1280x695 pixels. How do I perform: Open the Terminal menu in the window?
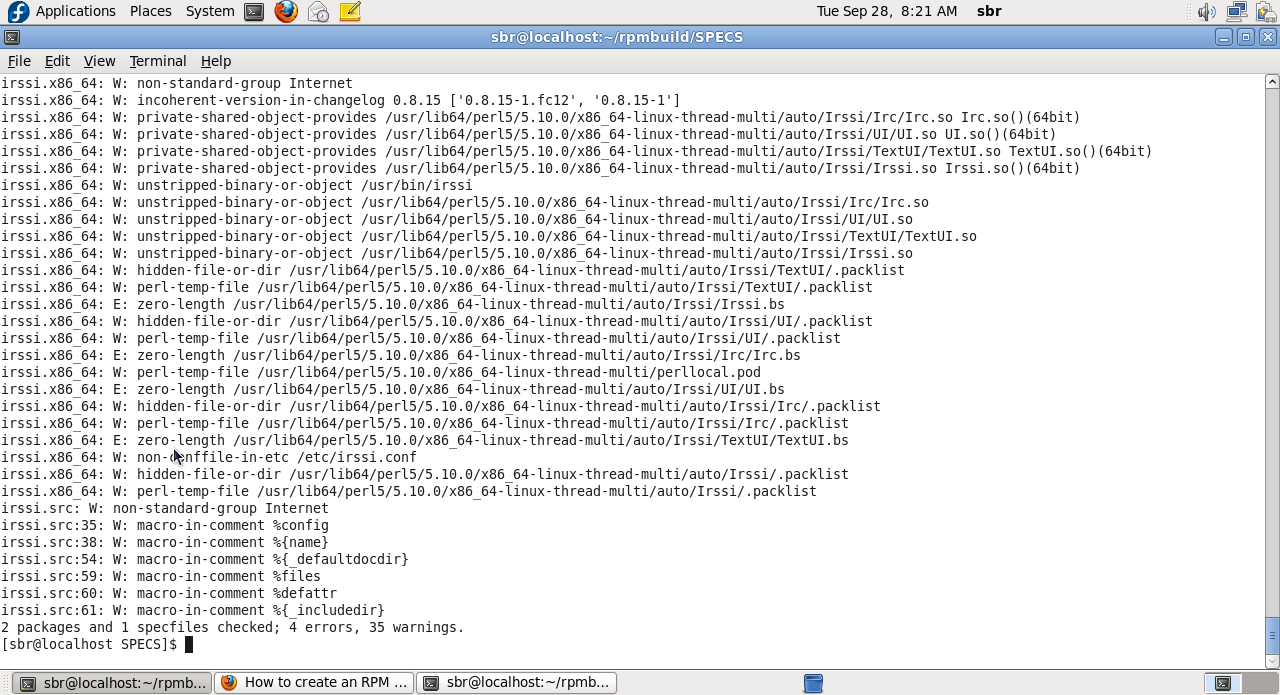click(157, 61)
